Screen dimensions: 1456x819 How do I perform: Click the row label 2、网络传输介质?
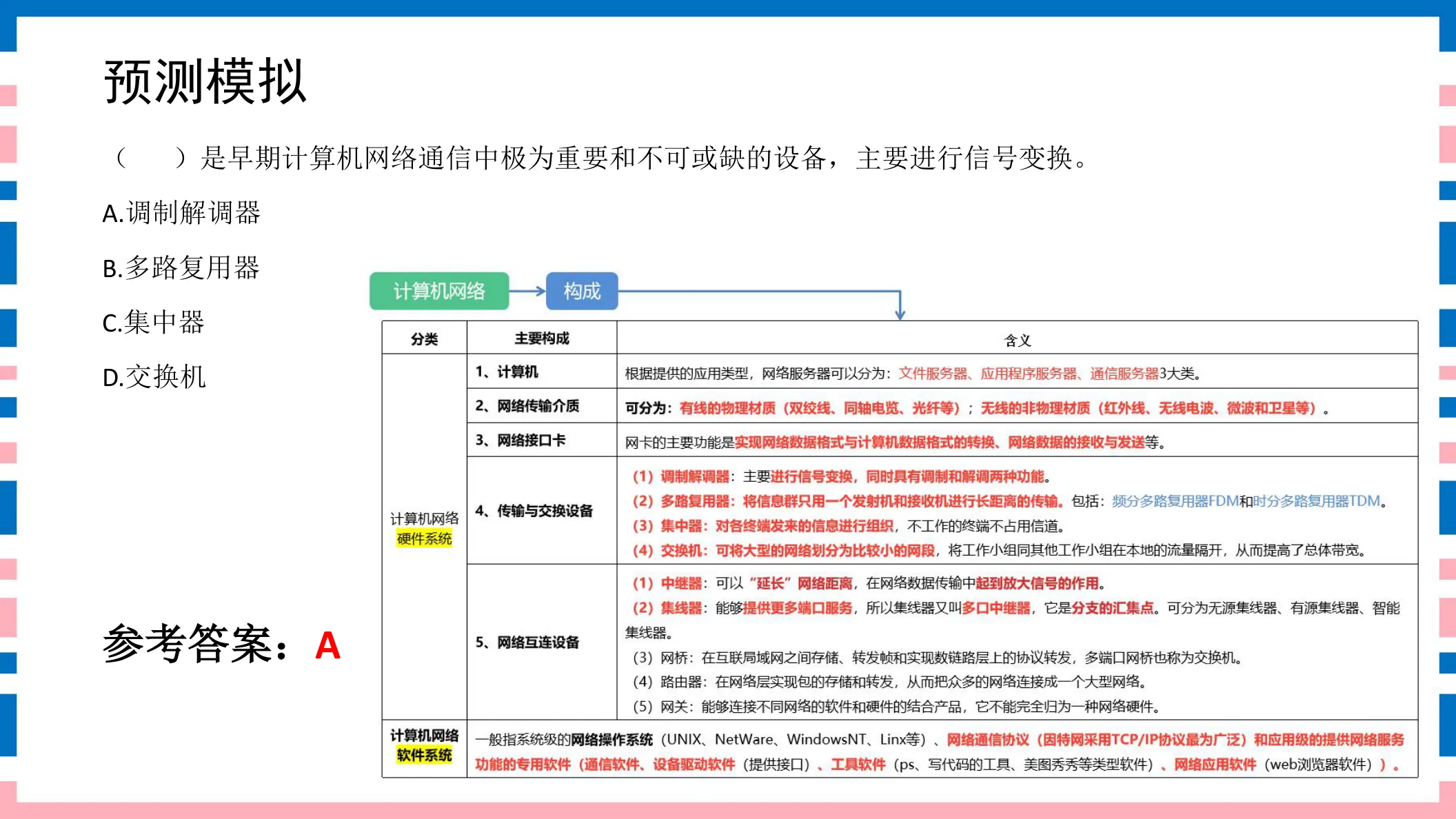(x=527, y=406)
